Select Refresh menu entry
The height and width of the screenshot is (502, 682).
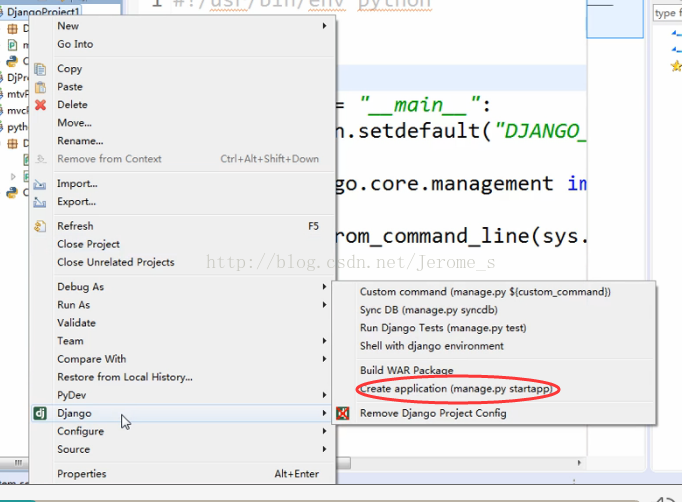75,226
